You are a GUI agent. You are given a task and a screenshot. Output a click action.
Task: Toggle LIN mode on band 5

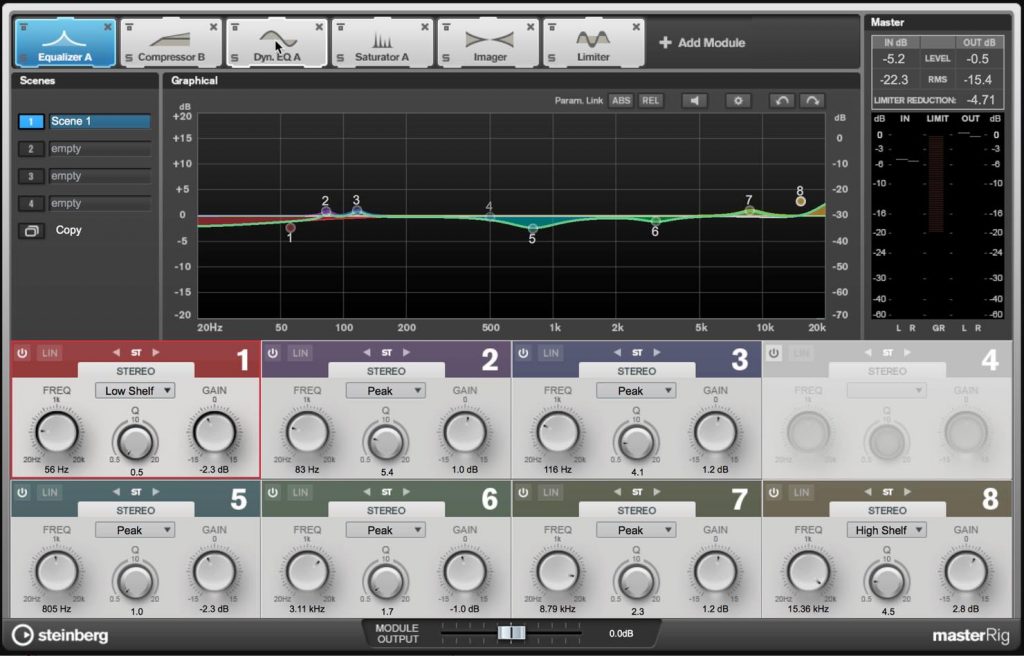pos(49,492)
